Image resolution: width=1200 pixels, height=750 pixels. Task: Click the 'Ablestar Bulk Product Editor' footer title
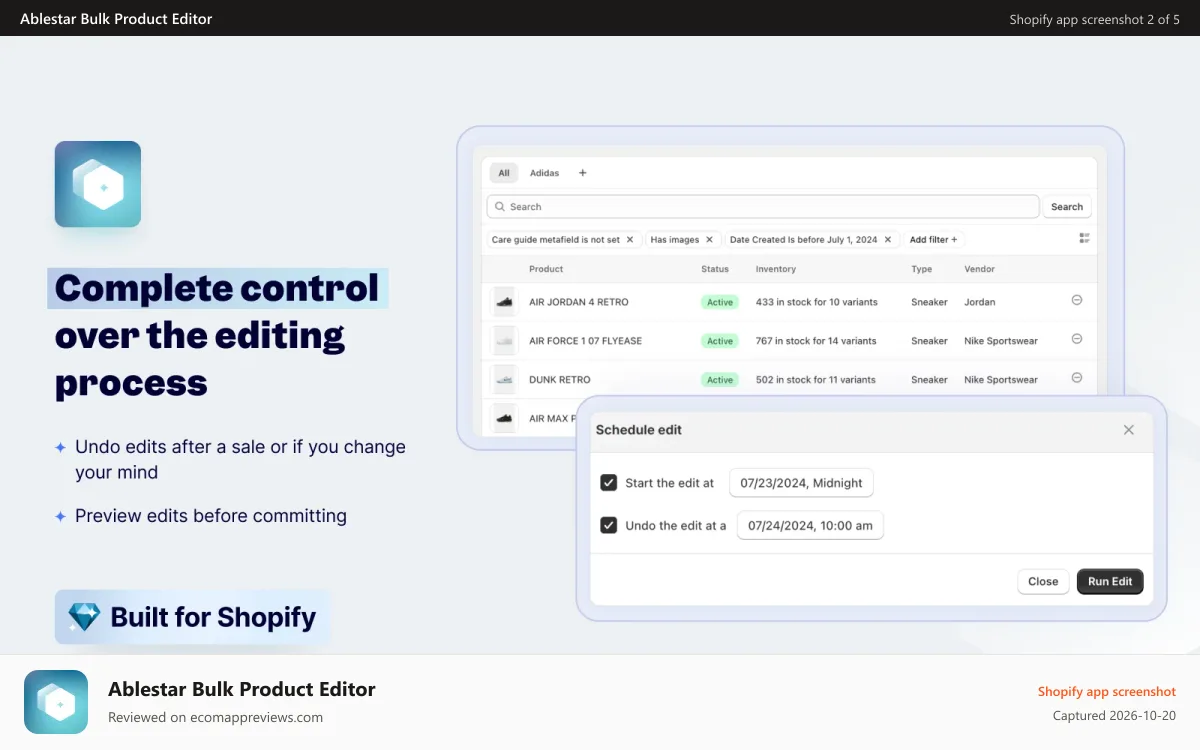click(x=242, y=689)
